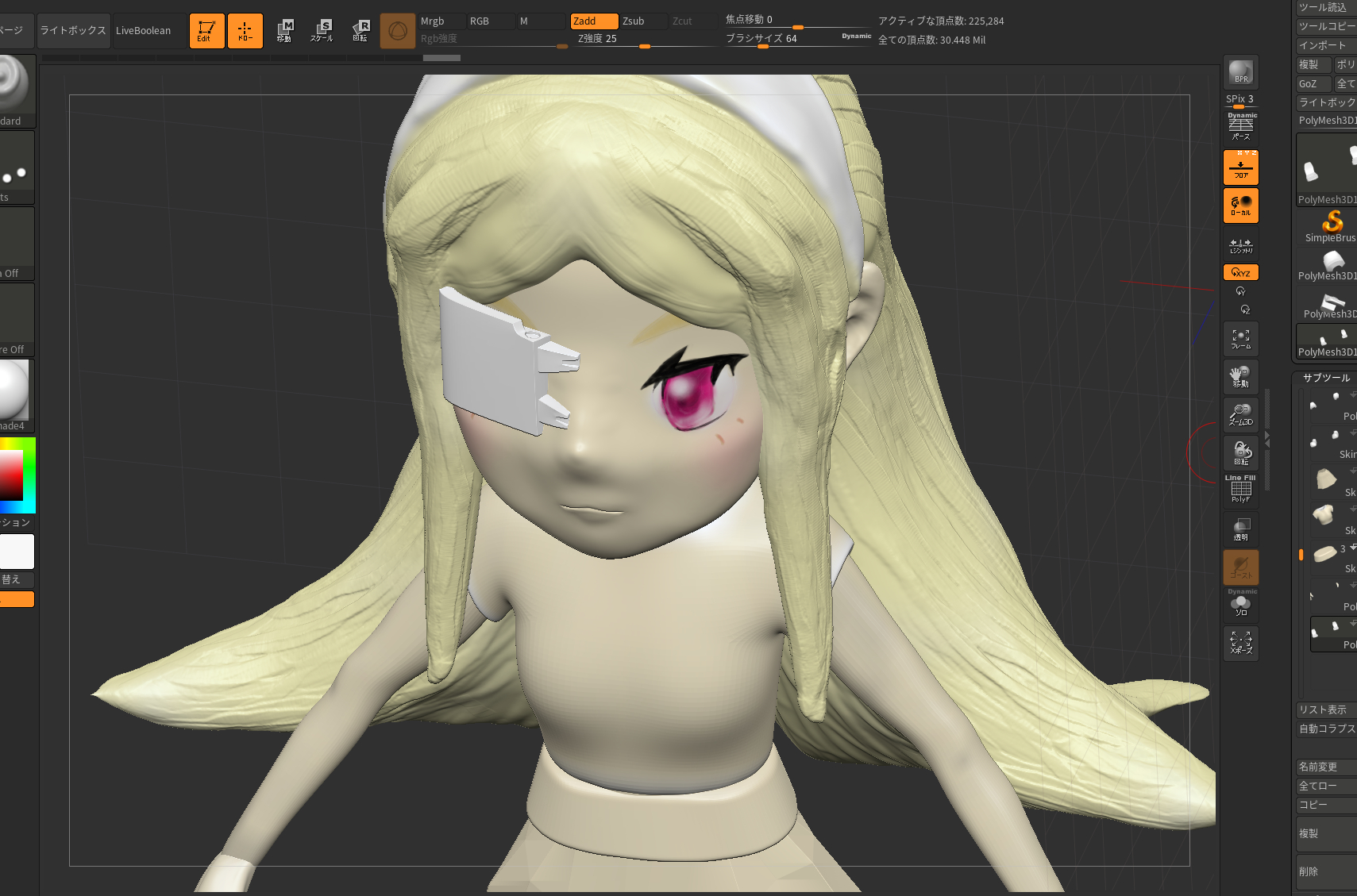
Task: Select the SimpleBrush tool thumbnail
Action: tap(1331, 226)
